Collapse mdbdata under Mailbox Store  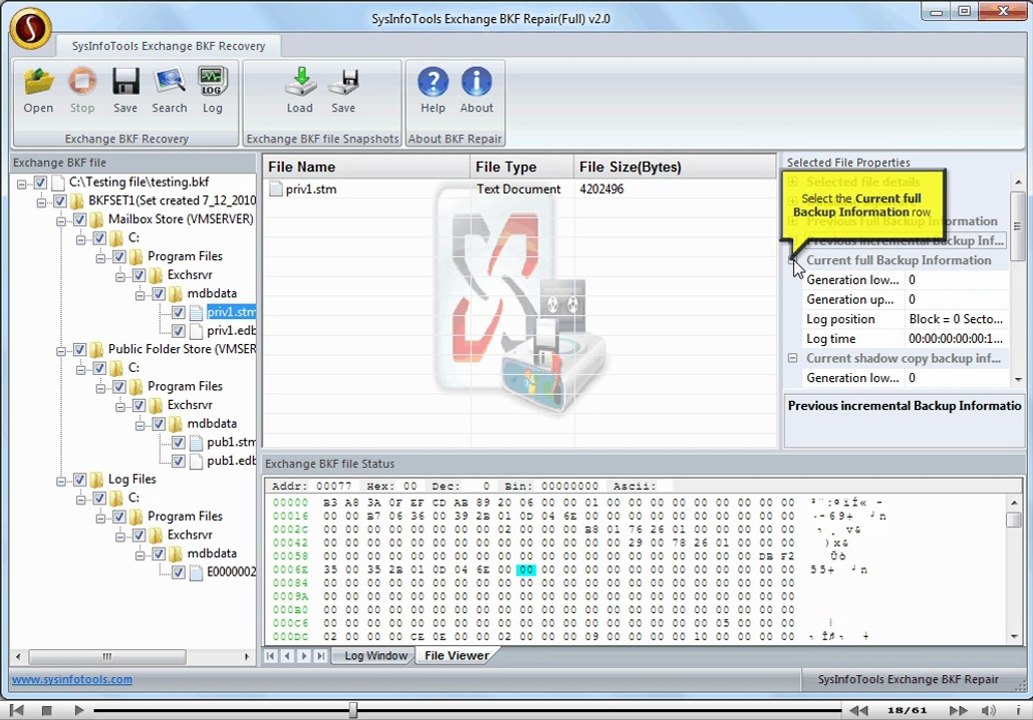click(140, 295)
